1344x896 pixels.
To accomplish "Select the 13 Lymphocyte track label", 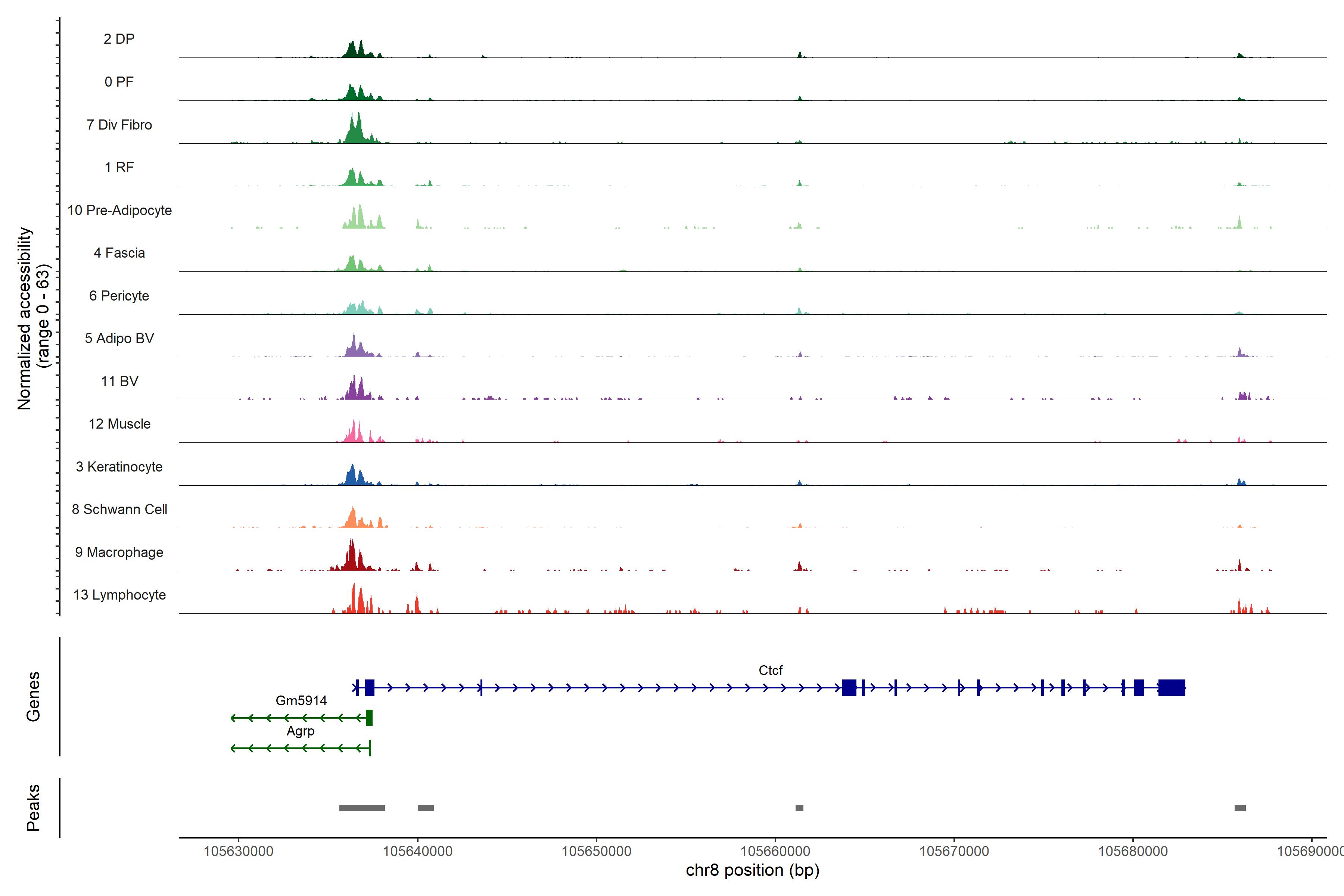I will [119, 595].
